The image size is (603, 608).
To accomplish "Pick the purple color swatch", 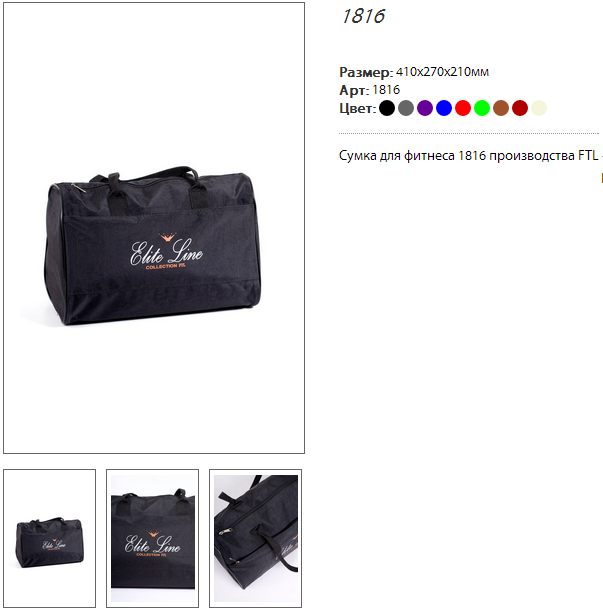I will (425, 108).
